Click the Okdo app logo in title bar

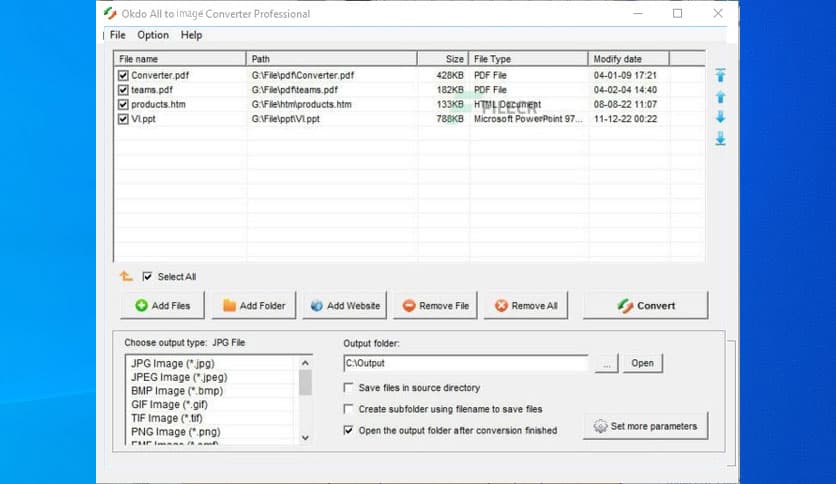click(110, 13)
